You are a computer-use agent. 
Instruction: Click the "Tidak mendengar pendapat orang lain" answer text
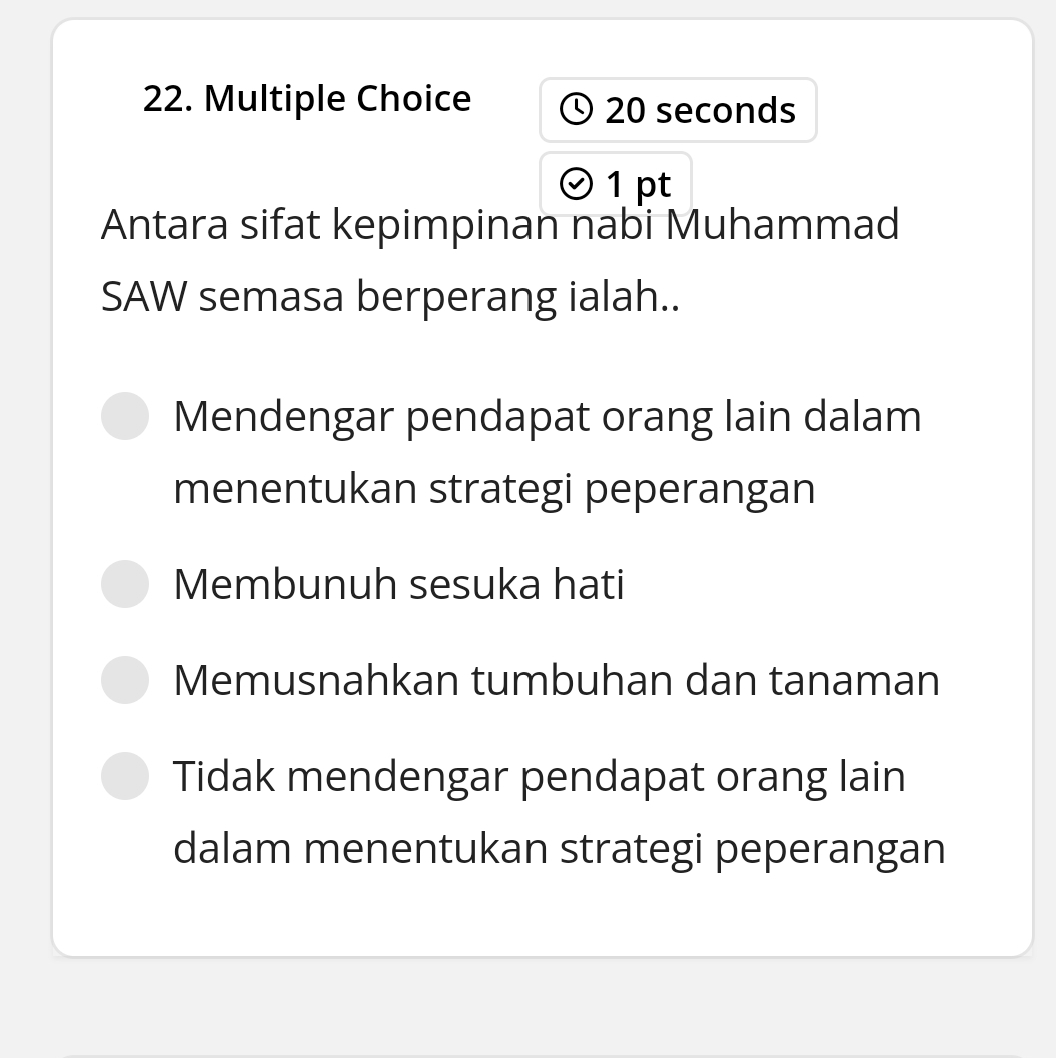(539, 776)
